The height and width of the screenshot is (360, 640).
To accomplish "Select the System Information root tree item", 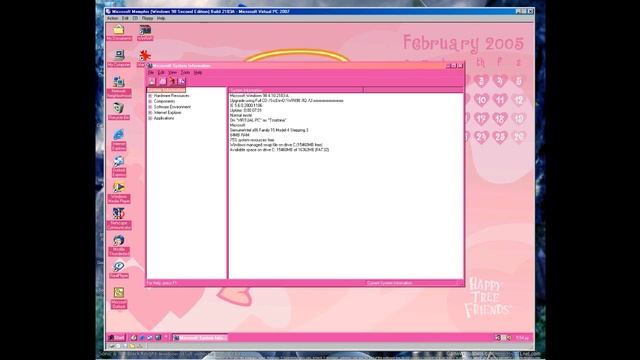I will coord(166,90).
